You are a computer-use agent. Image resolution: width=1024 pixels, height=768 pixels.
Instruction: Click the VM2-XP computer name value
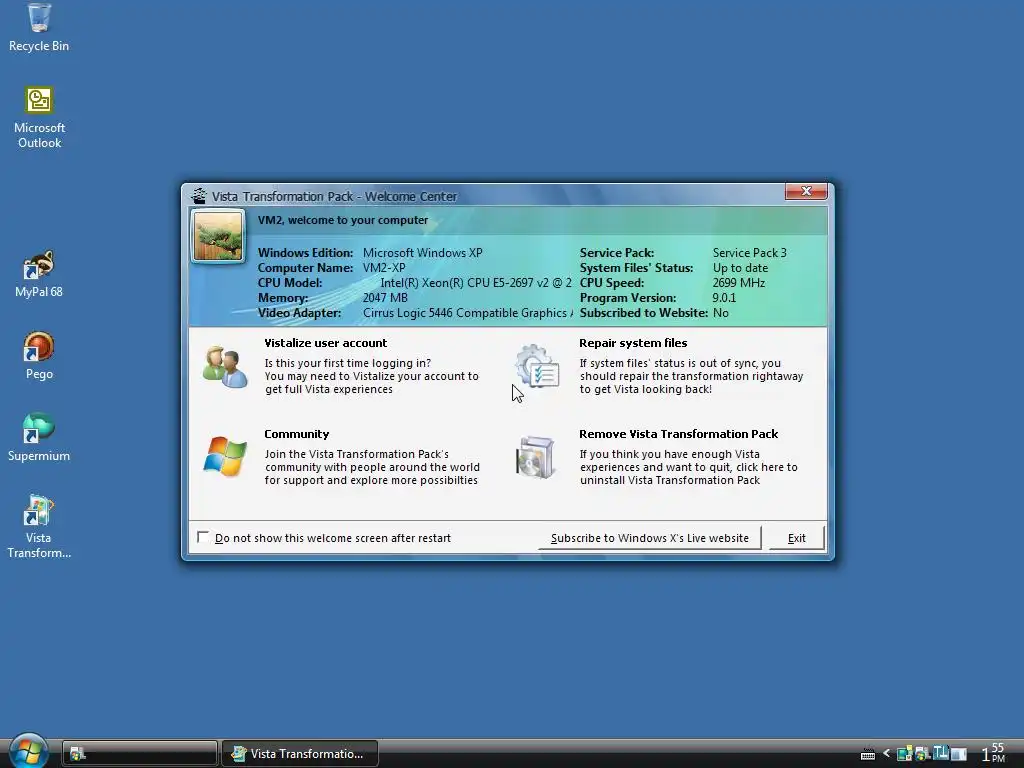point(384,268)
